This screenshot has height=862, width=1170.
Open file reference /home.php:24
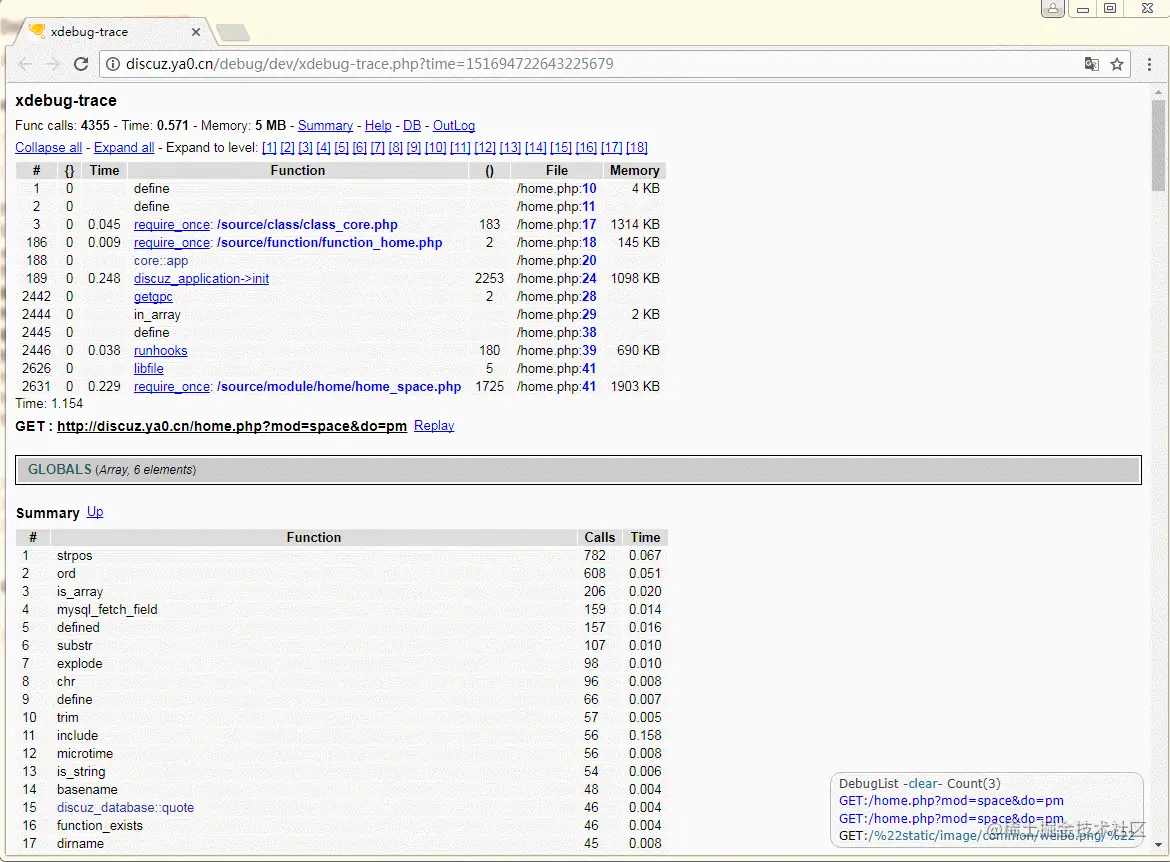click(x=557, y=278)
